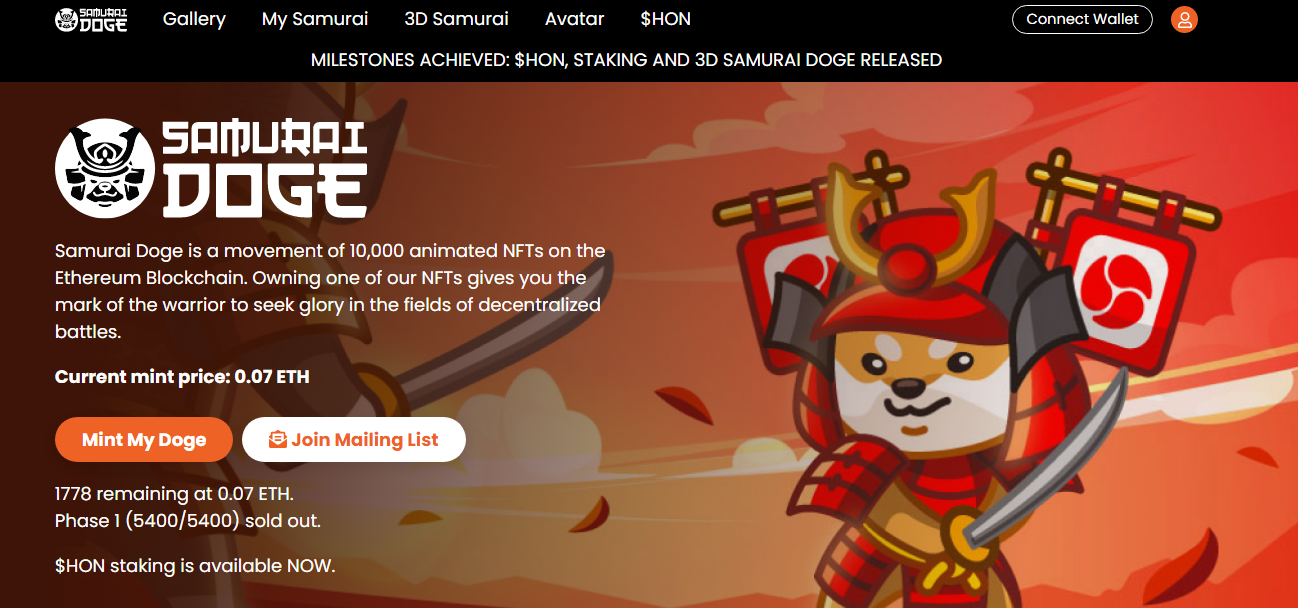1298x608 pixels.
Task: Click the mail icon on Join Mailing List
Action: (278, 440)
